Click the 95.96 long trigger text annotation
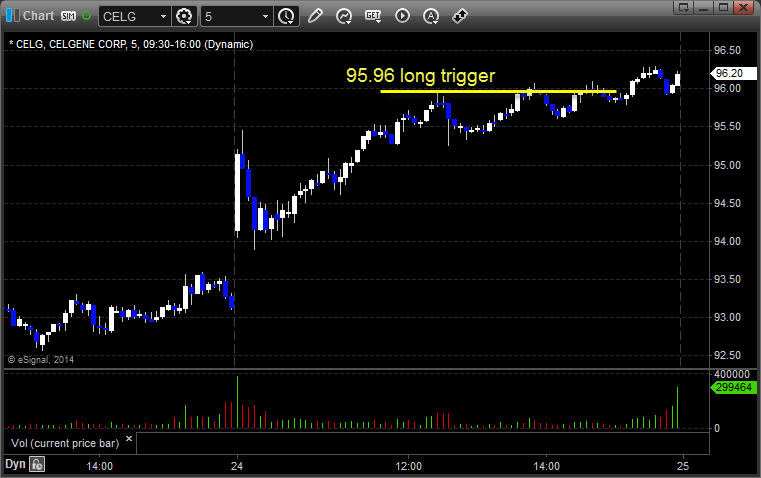Viewport: 761px width, 478px height. point(420,76)
